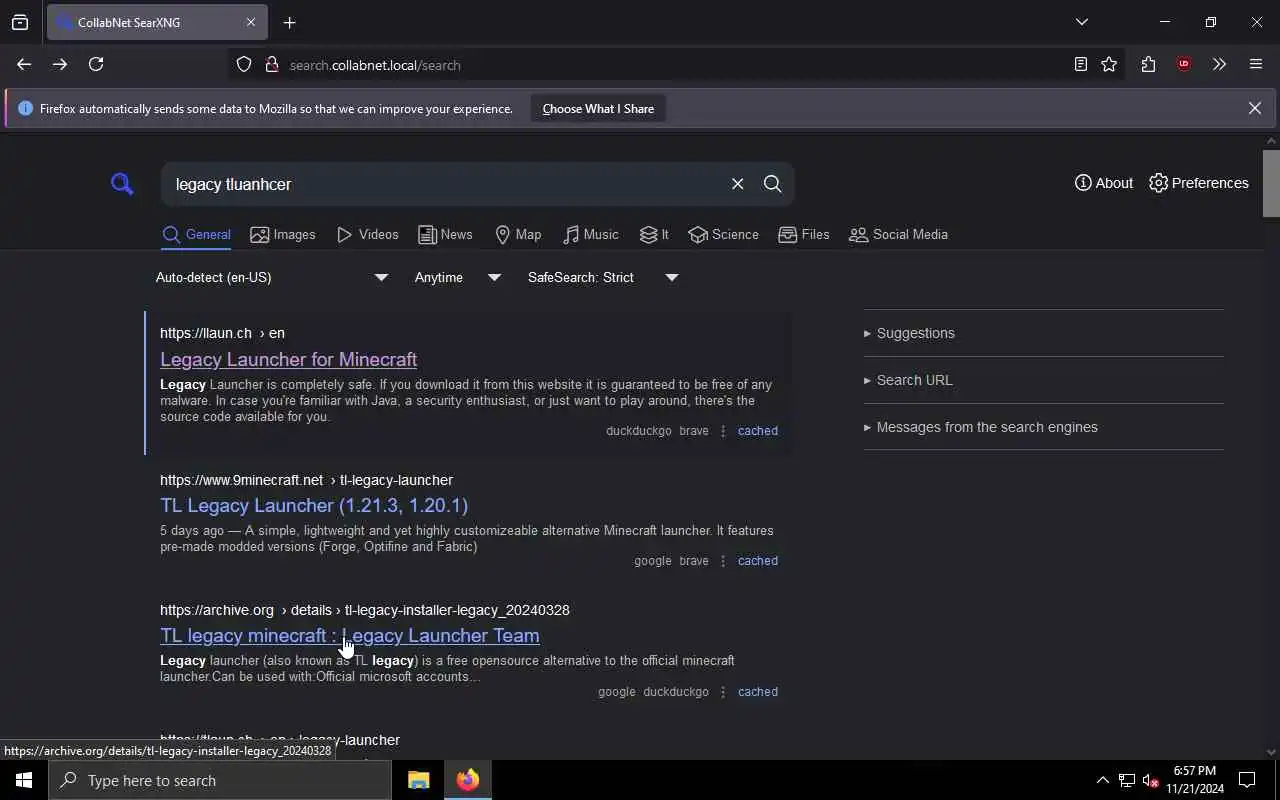This screenshot has width=1280, height=800.
Task: Open the Windows Start menu
Action: tap(24, 780)
